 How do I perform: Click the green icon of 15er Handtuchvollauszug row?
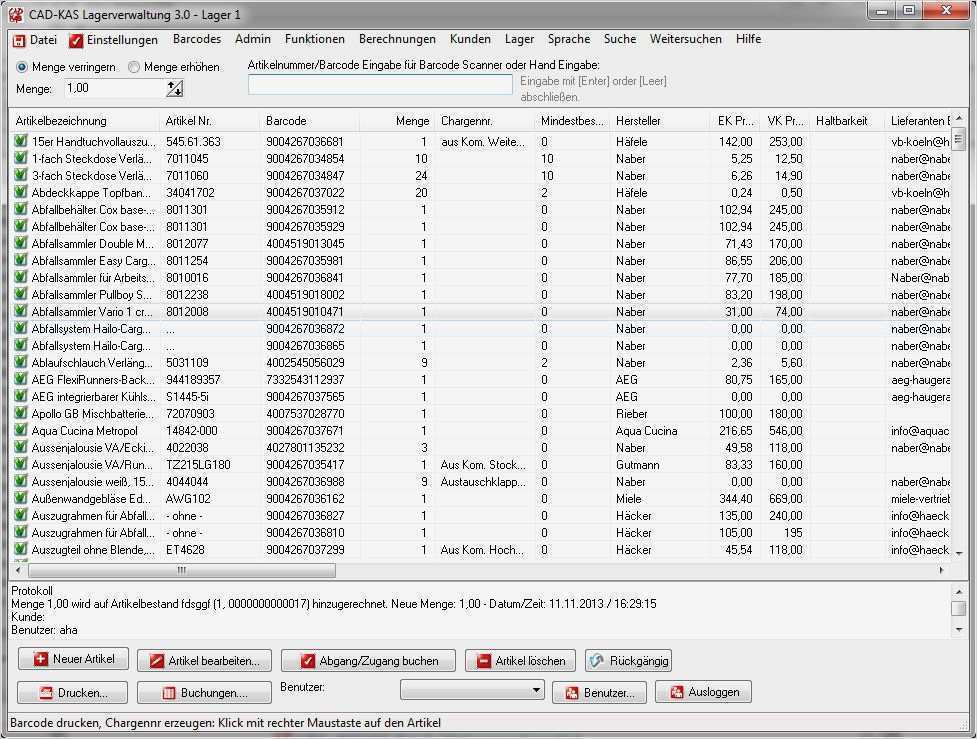pyautogui.click(x=21, y=141)
